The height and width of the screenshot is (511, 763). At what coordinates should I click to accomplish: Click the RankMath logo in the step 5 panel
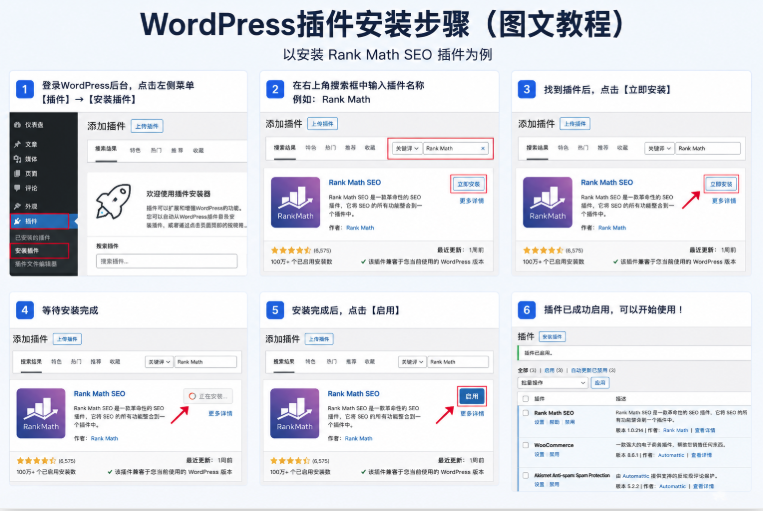point(294,413)
